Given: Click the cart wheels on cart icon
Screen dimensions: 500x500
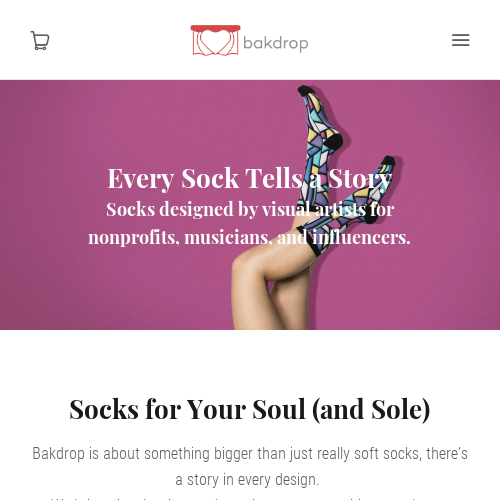Looking at the screenshot, I should (40, 48).
